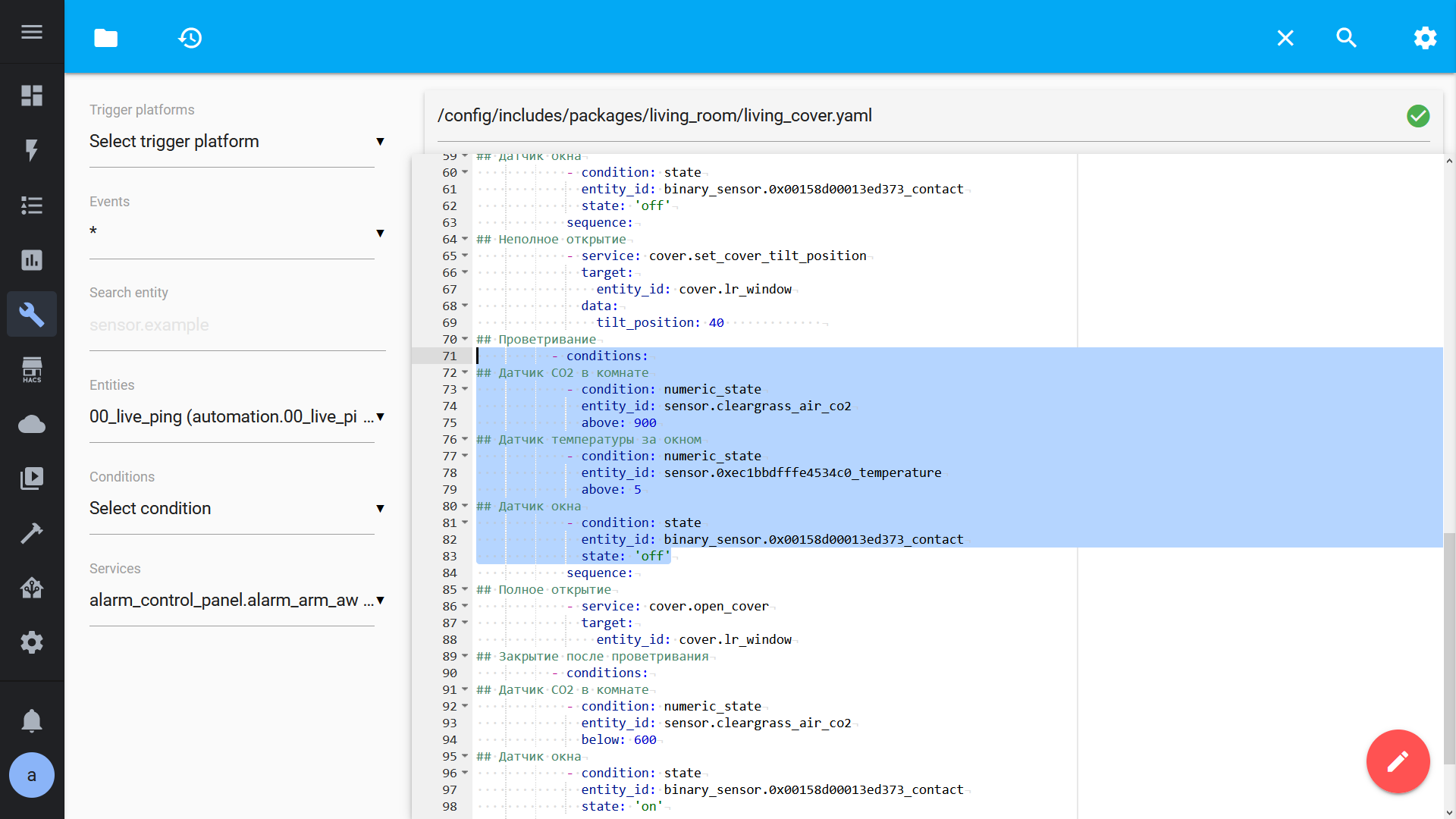Toggle the hamburger sidebar menu
Image resolution: width=1456 pixels, height=819 pixels.
tap(32, 32)
